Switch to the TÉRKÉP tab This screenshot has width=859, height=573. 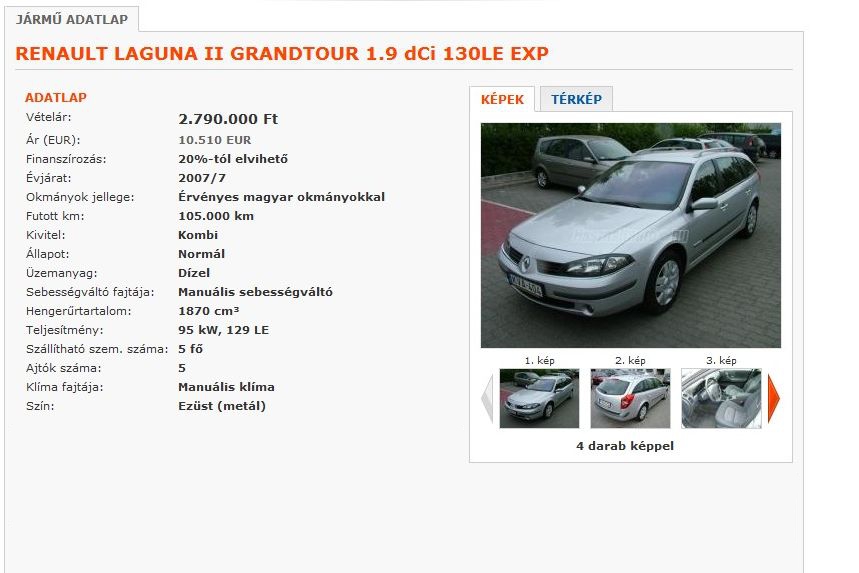click(x=576, y=99)
